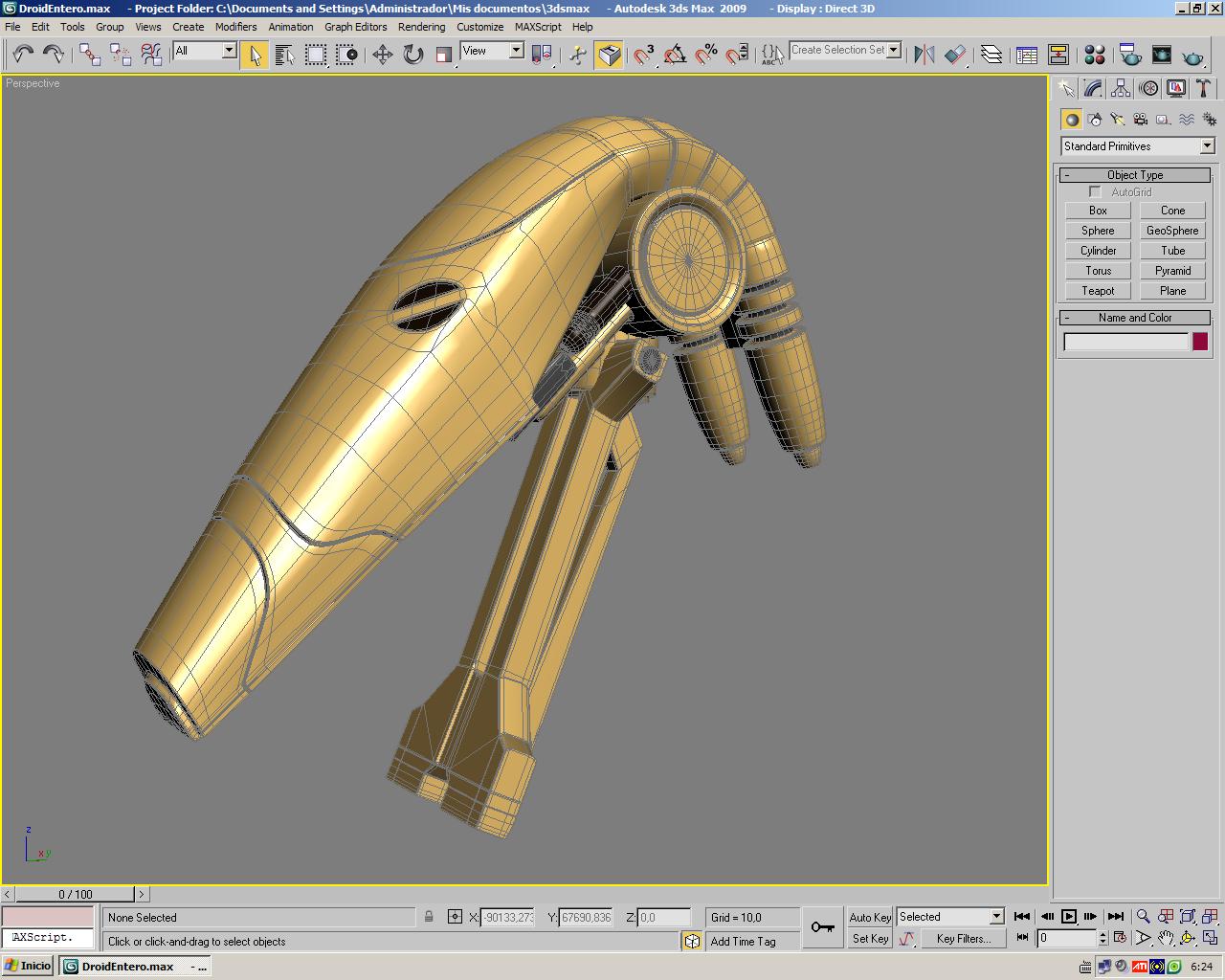Image resolution: width=1225 pixels, height=980 pixels.
Task: Toggle the 3D Snaps button
Action: tap(645, 55)
